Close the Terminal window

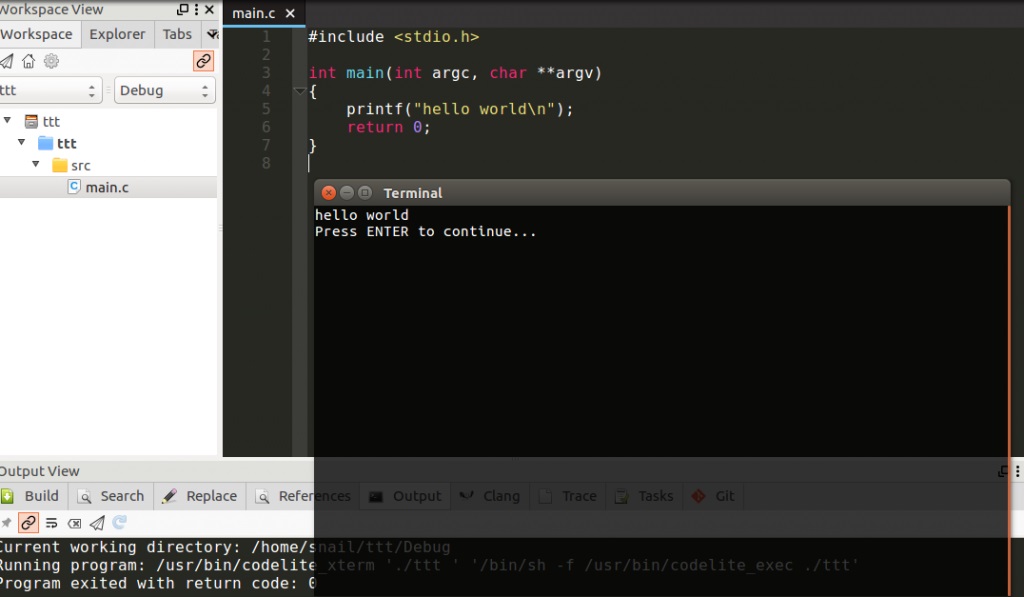coord(328,193)
